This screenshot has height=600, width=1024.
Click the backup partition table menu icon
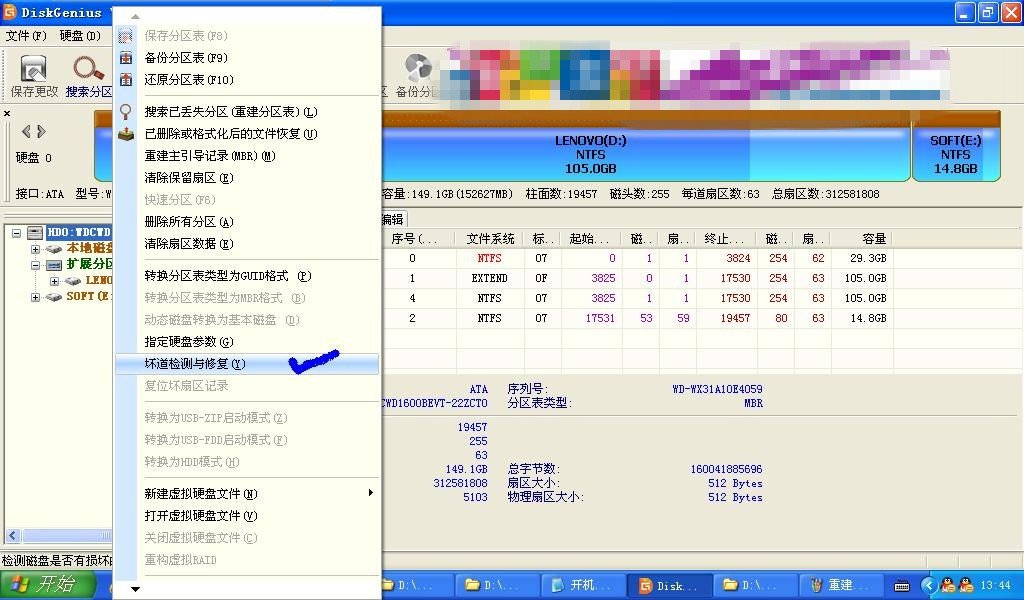point(125,57)
